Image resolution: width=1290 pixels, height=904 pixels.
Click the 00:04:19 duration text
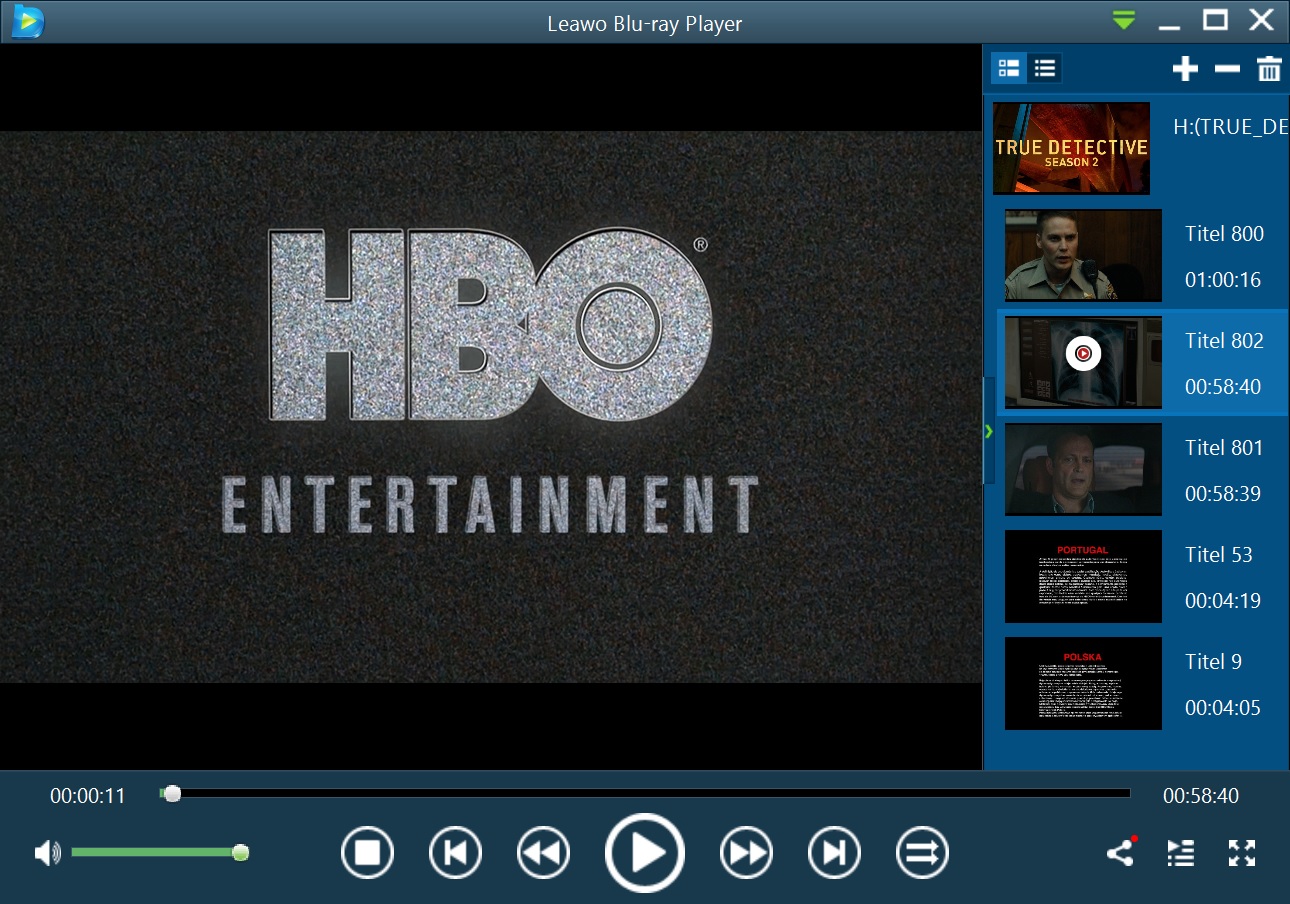tap(1223, 601)
